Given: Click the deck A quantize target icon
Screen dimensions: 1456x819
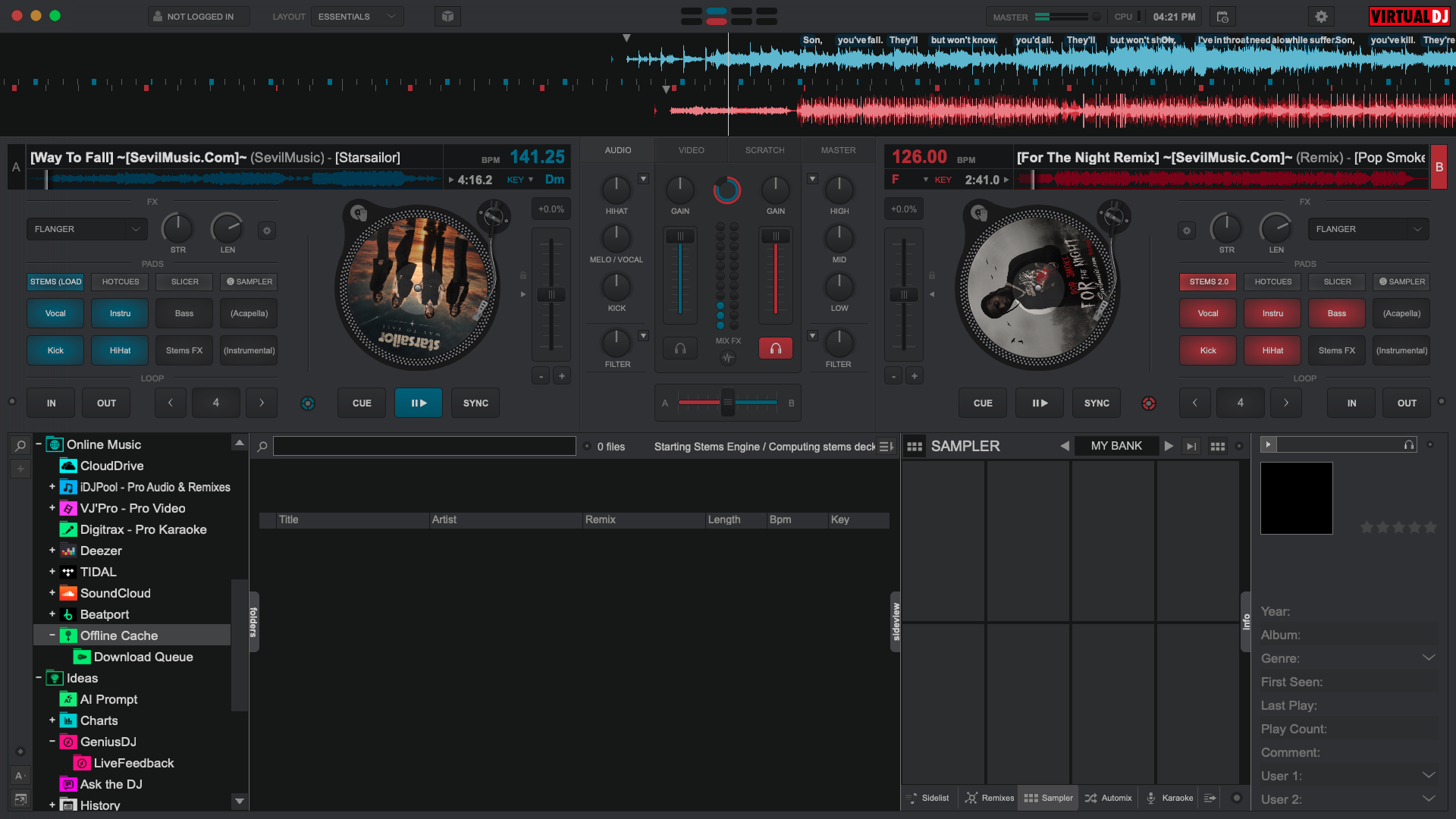Looking at the screenshot, I should coord(308,403).
